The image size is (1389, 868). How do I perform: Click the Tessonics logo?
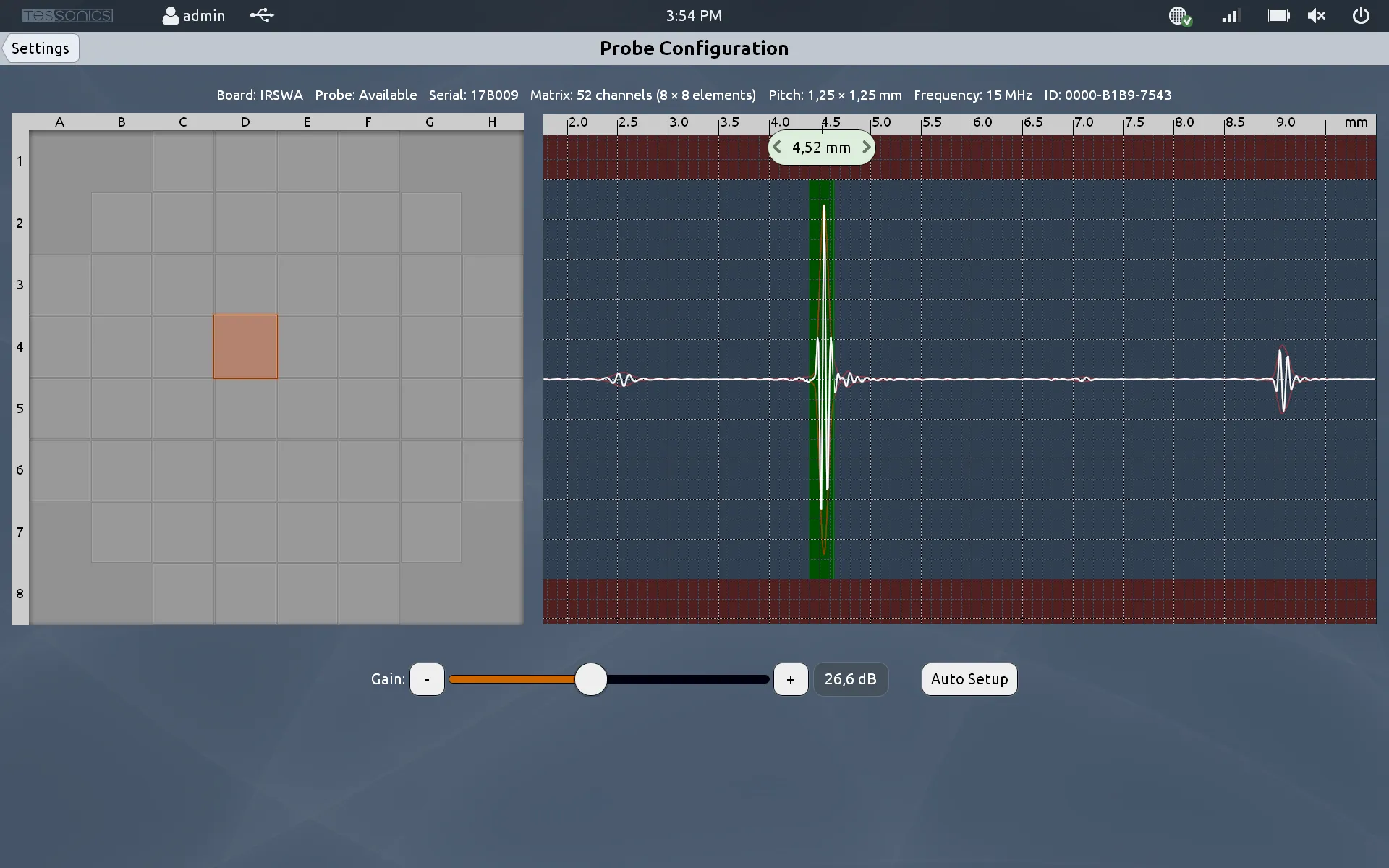[67, 14]
